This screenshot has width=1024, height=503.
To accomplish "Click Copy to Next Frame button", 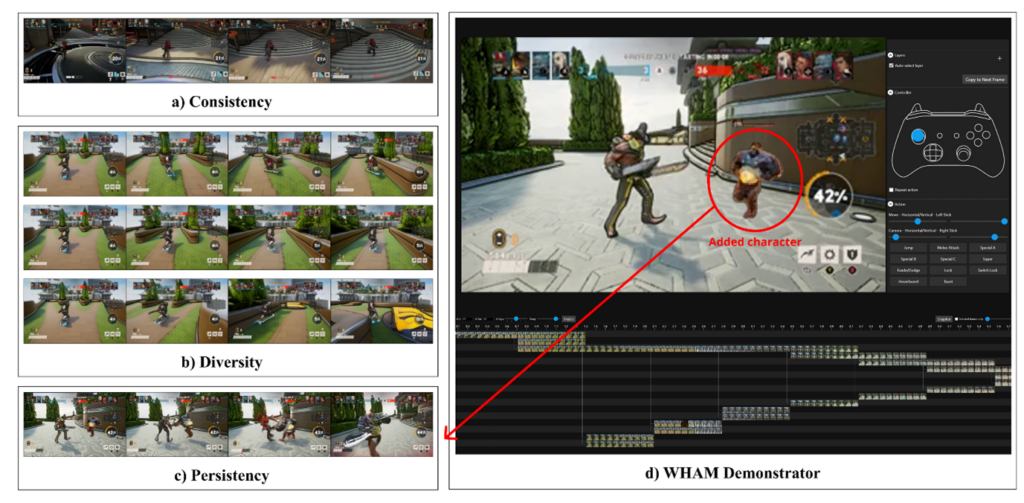I will click(x=983, y=79).
